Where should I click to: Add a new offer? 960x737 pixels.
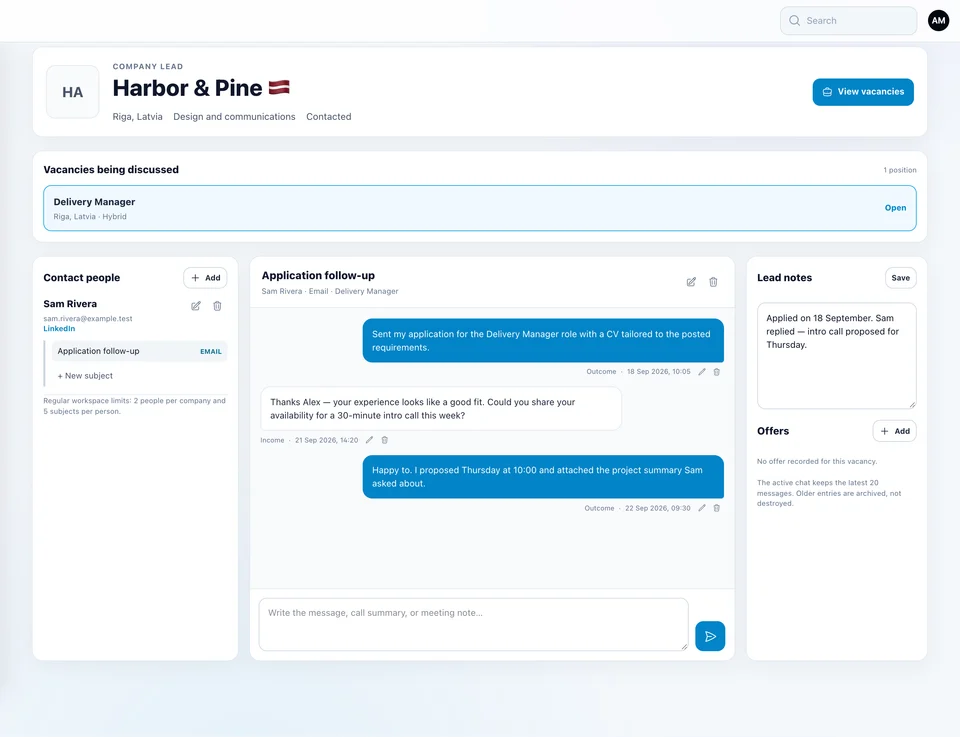(x=894, y=431)
